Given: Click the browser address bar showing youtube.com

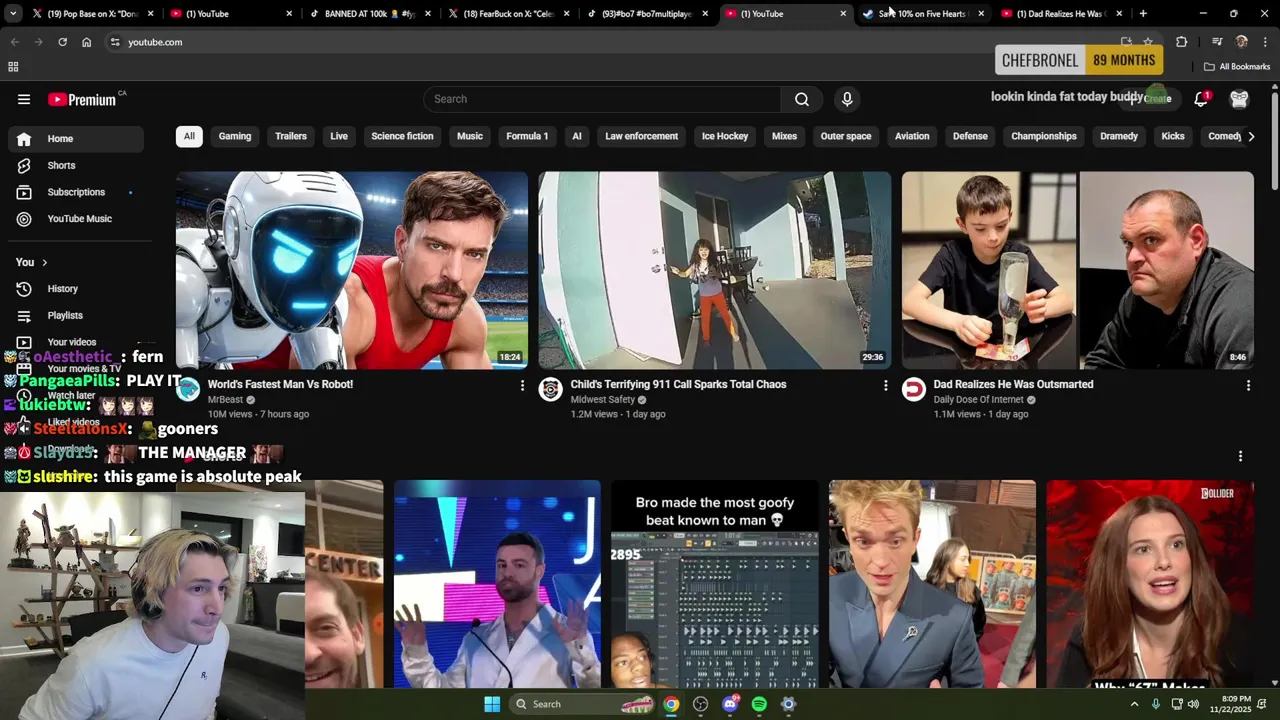Looking at the screenshot, I should point(610,42).
